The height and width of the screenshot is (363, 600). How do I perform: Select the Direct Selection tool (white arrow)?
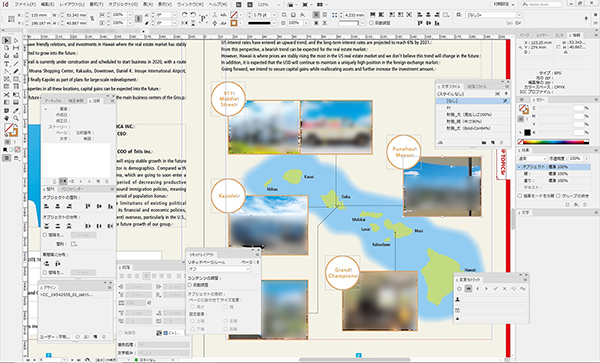click(16, 40)
